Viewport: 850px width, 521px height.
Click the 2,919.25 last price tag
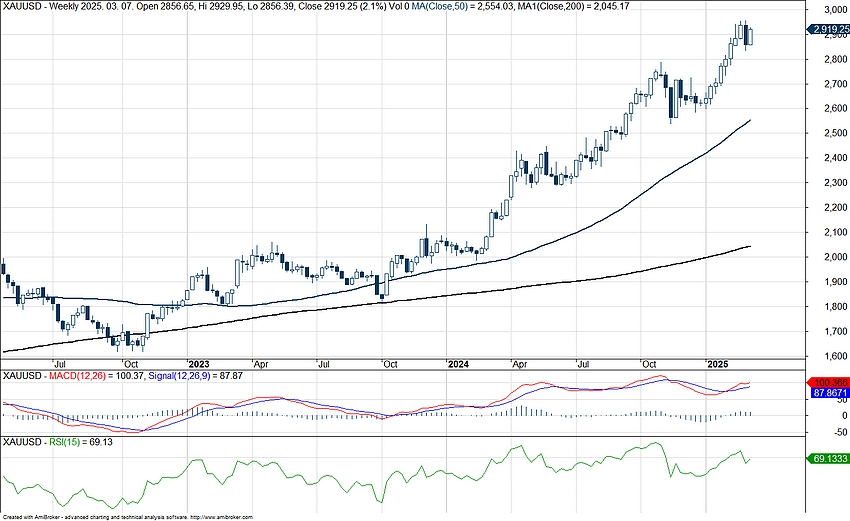[x=826, y=30]
